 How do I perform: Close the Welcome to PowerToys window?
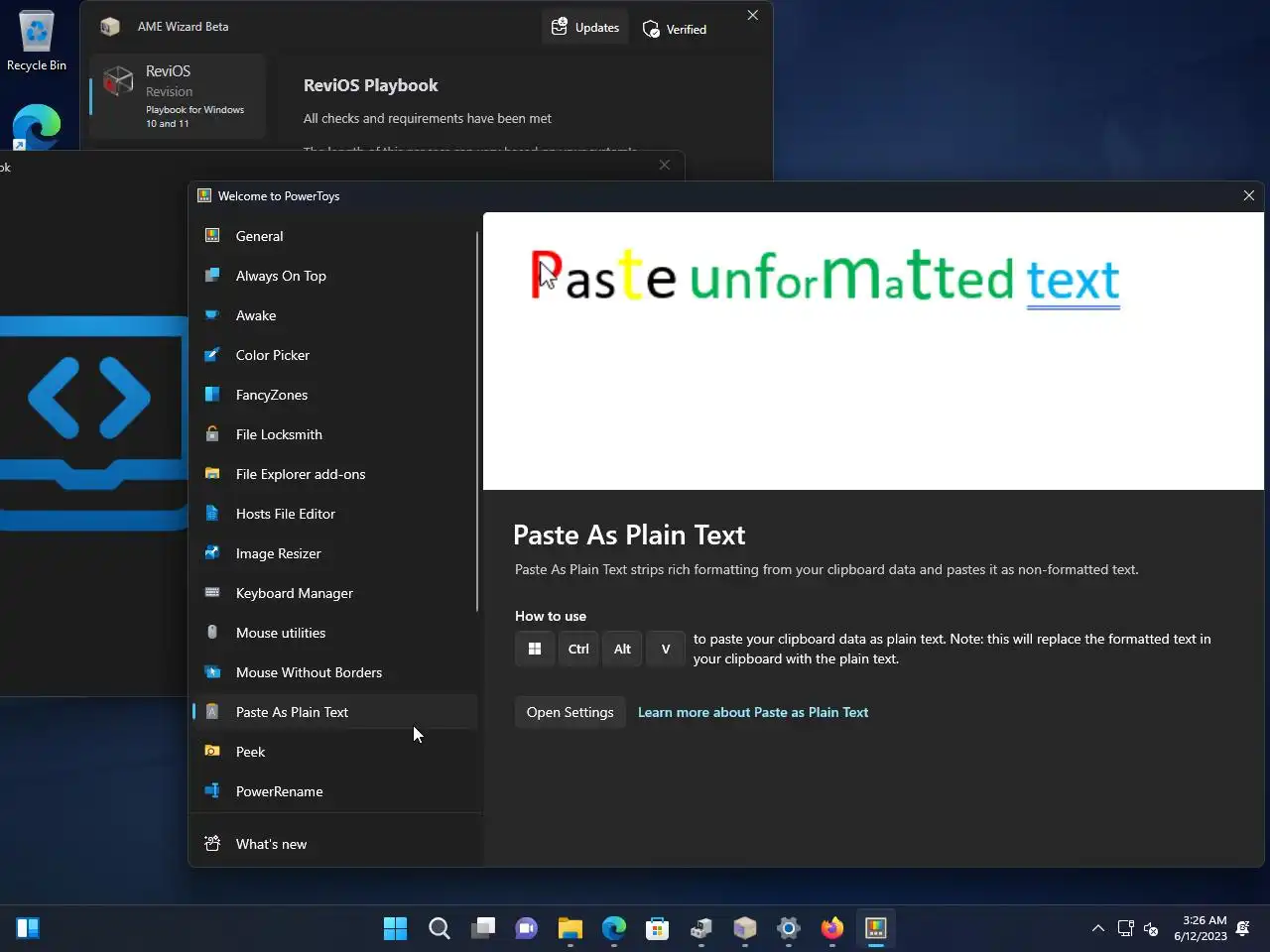point(1249,195)
